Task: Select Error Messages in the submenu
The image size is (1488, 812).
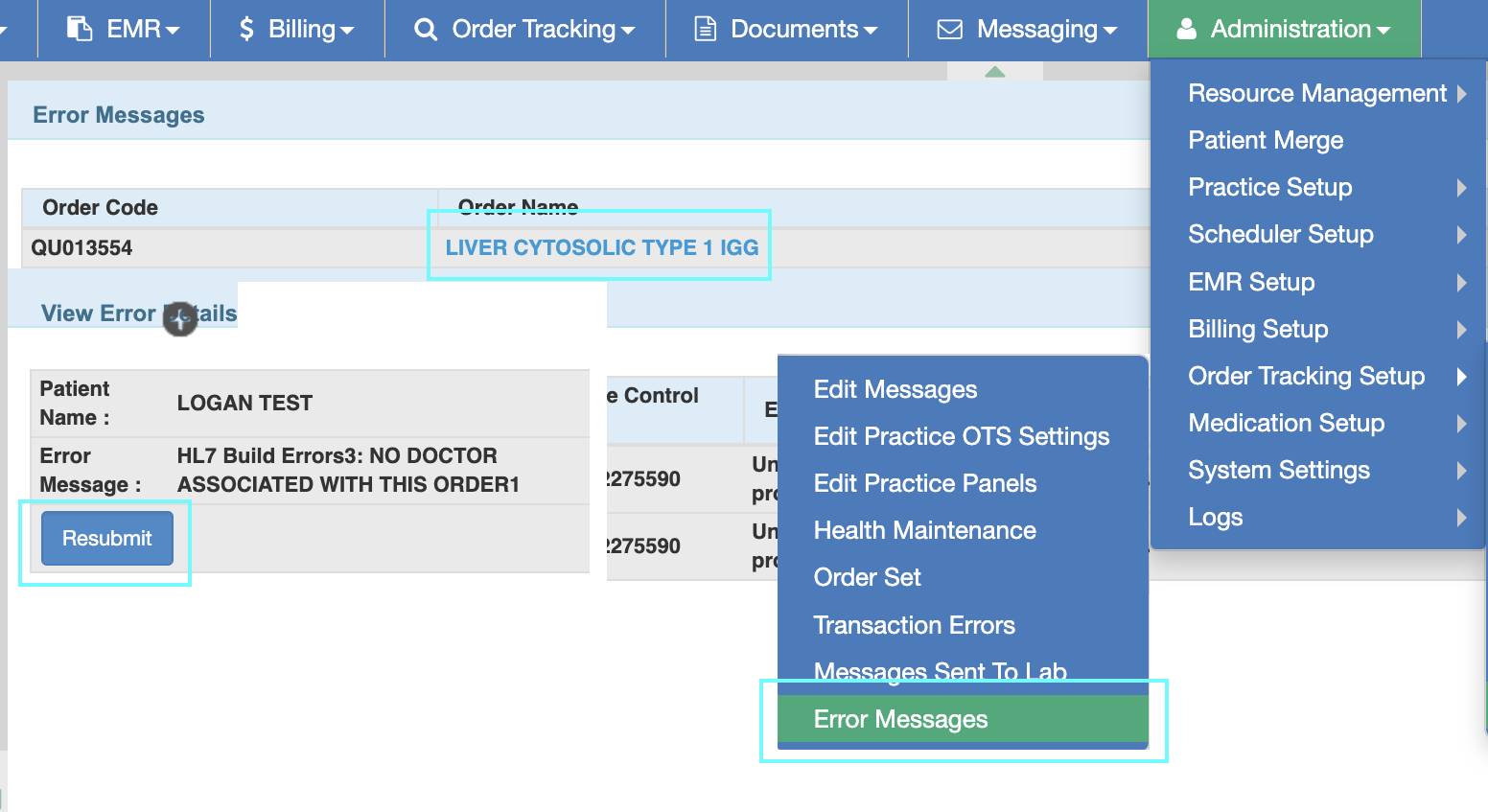Action: pyautogui.click(x=900, y=719)
